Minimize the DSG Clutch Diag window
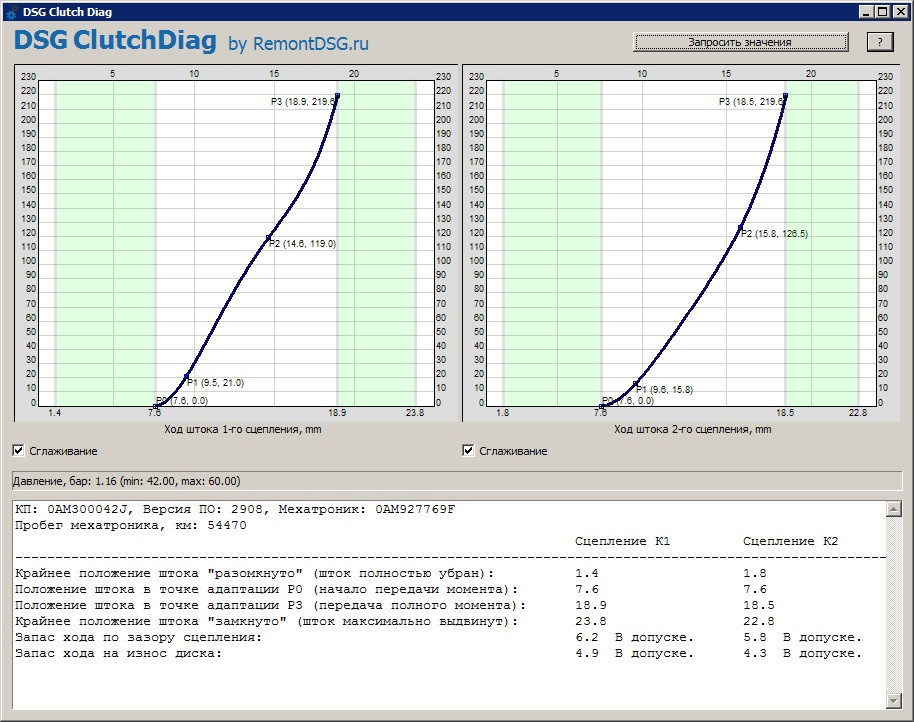 coord(867,12)
